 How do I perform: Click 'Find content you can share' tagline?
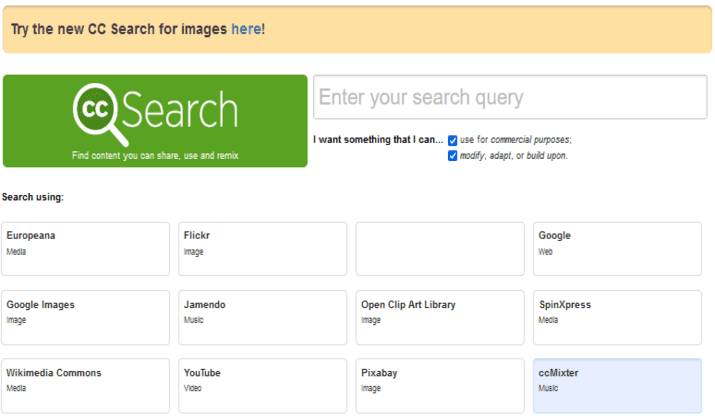coord(155,156)
